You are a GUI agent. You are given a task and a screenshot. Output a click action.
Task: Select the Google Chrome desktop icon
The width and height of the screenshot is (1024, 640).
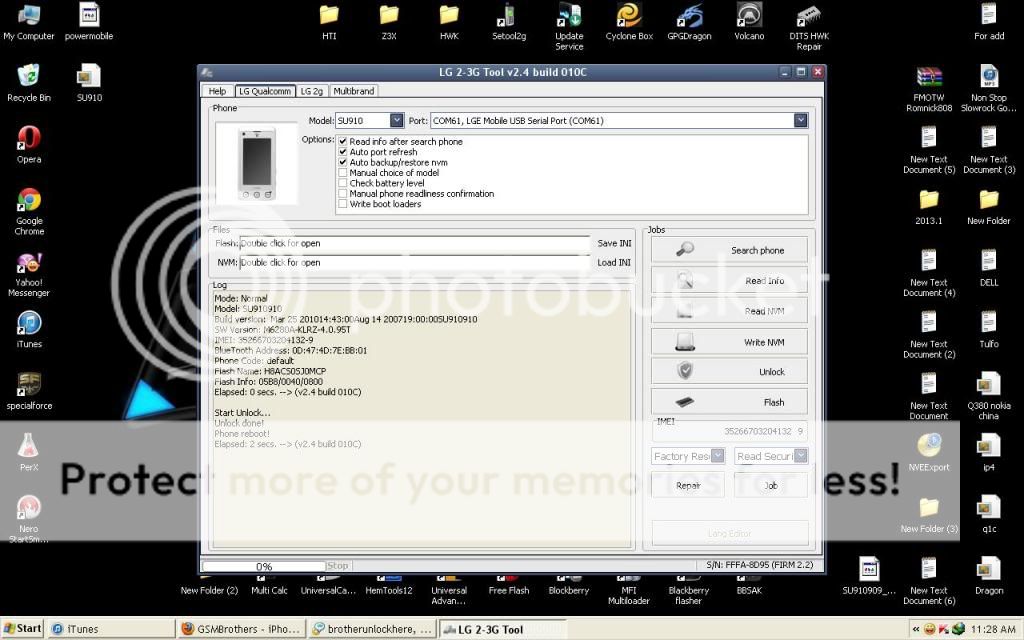tap(29, 212)
